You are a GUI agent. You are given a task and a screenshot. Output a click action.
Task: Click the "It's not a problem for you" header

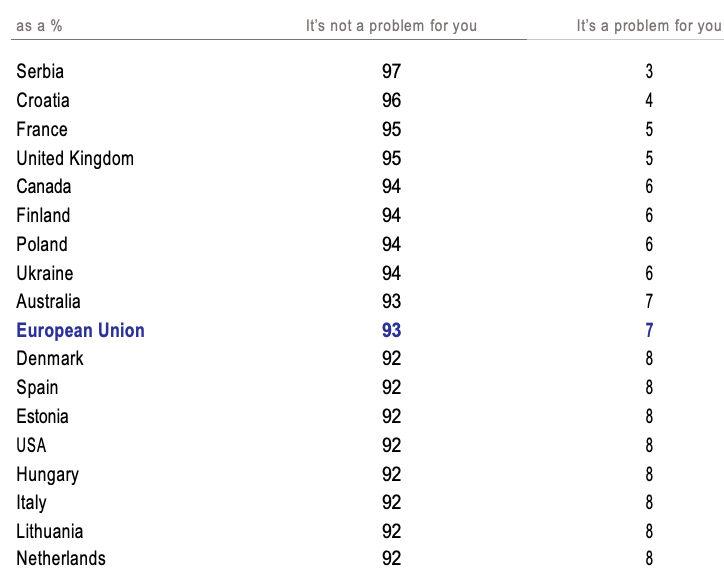coord(391,26)
